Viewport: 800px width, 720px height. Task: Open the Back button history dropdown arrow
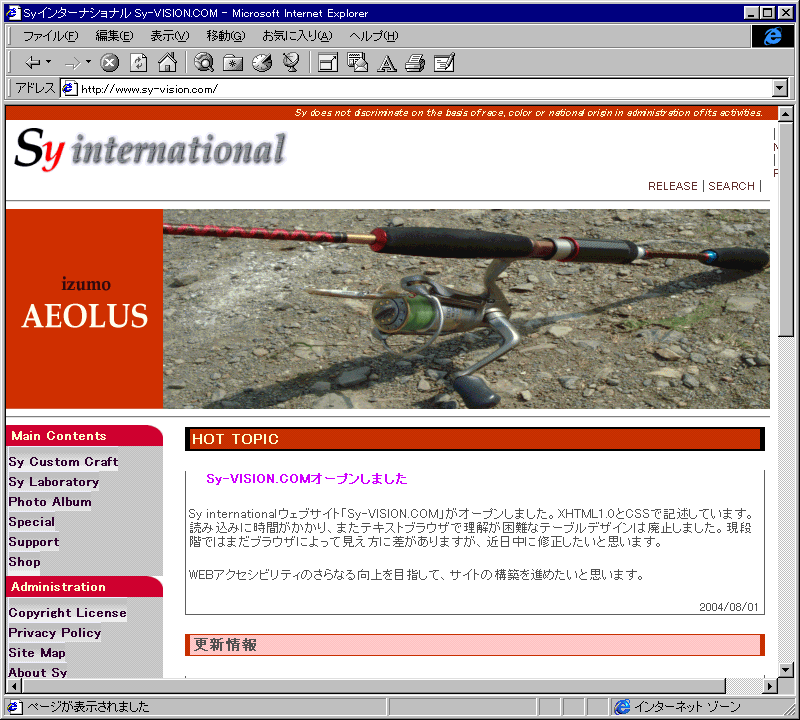coord(48,62)
